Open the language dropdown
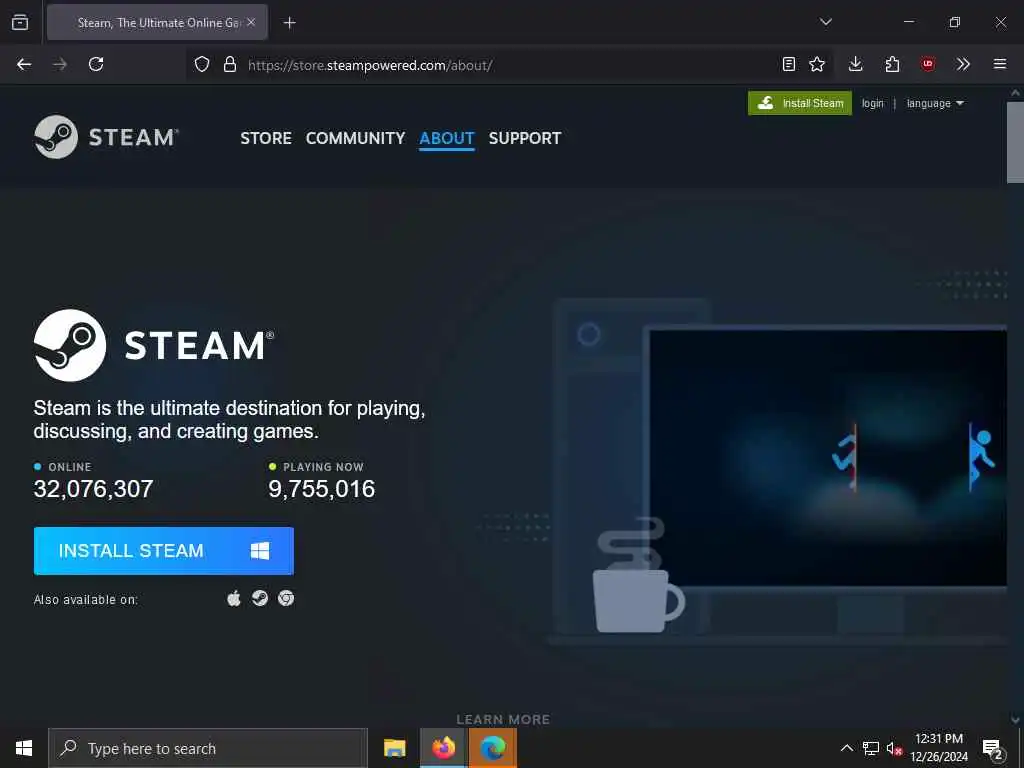 tap(935, 103)
